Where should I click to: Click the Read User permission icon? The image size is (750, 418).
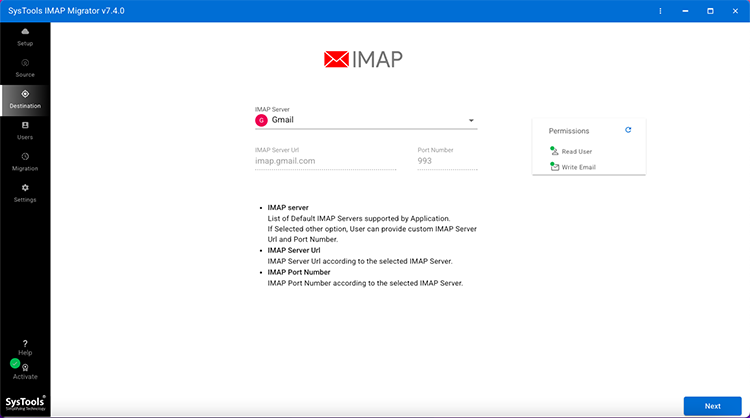(554, 151)
